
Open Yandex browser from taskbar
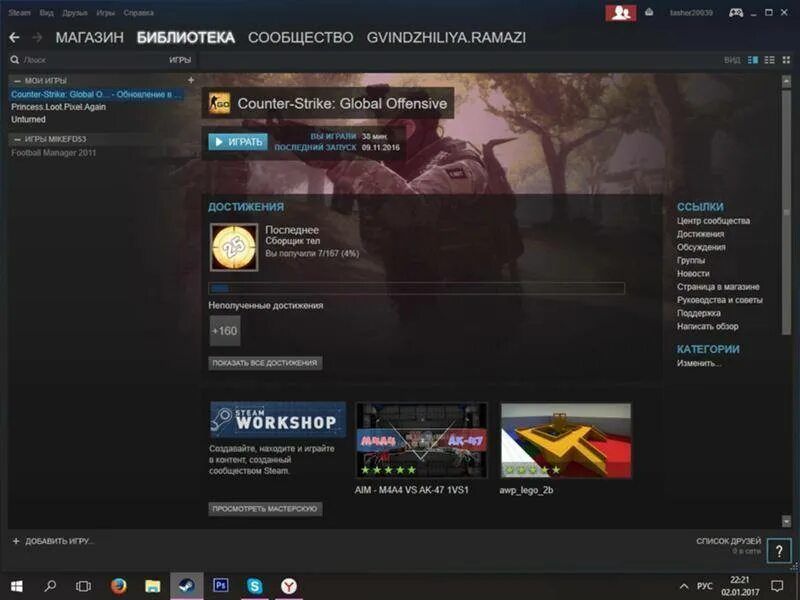click(x=289, y=586)
